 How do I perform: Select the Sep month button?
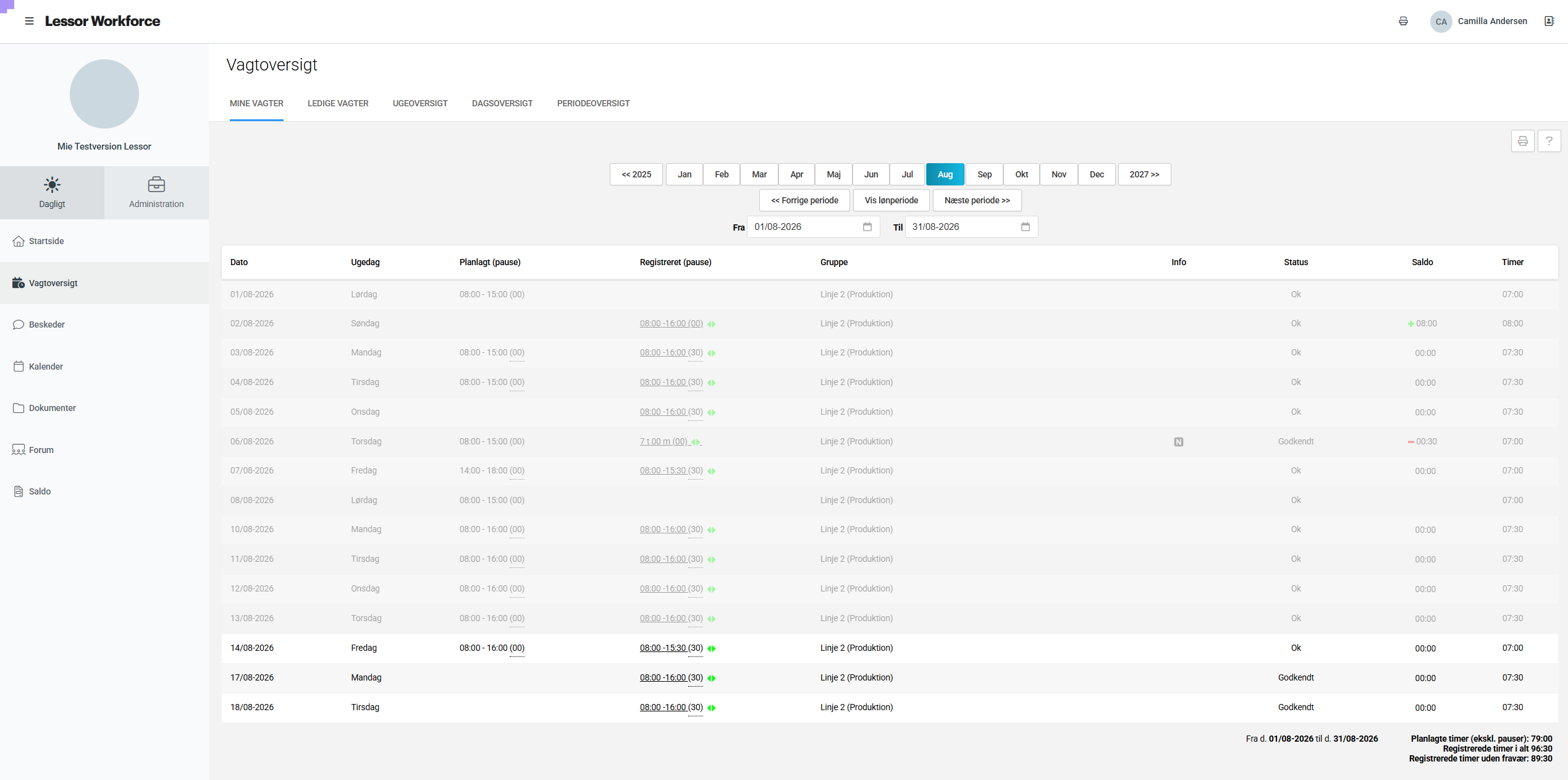(x=984, y=174)
